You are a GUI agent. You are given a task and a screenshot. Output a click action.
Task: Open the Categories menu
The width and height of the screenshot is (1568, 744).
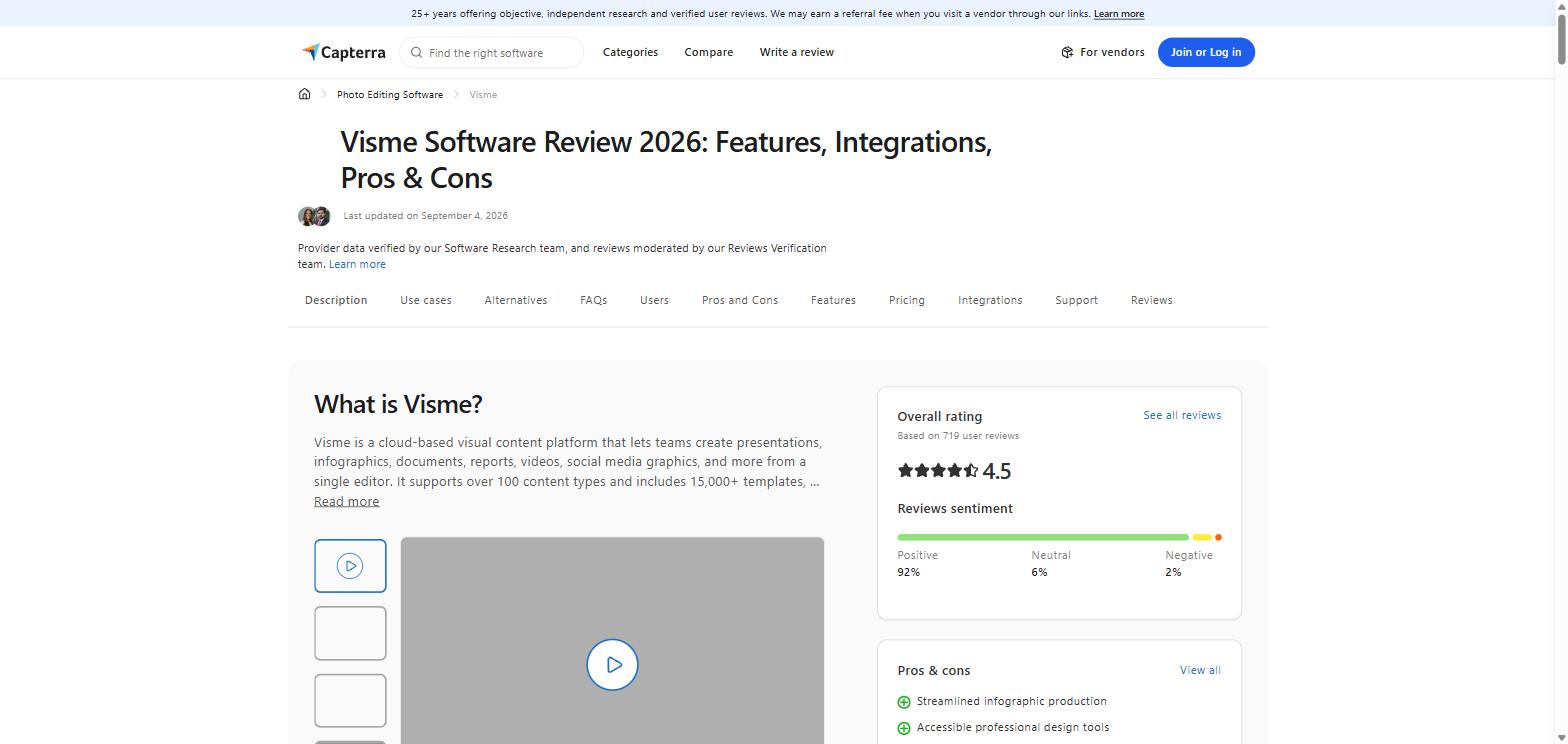point(630,52)
